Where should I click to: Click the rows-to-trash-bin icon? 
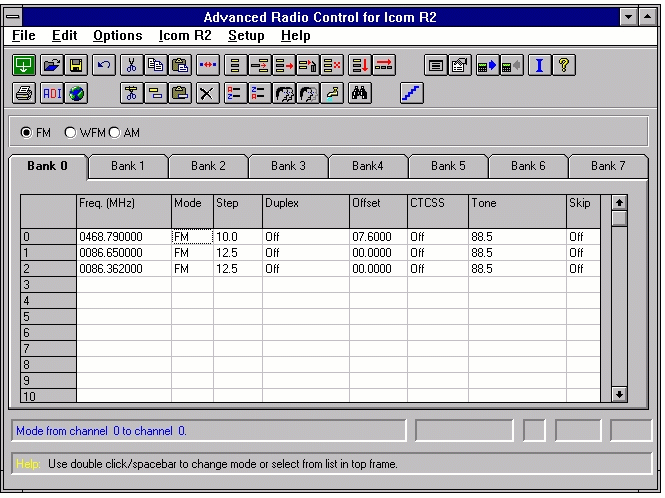pyautogui.click(x=308, y=65)
